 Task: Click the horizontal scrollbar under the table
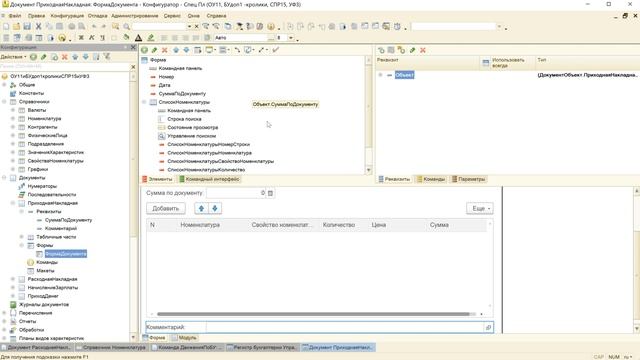(x=313, y=314)
